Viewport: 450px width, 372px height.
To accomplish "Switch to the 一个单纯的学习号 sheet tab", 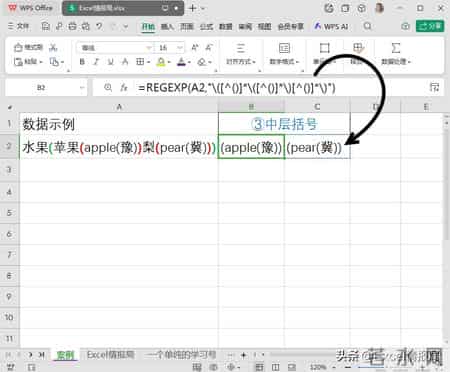I will (181, 355).
